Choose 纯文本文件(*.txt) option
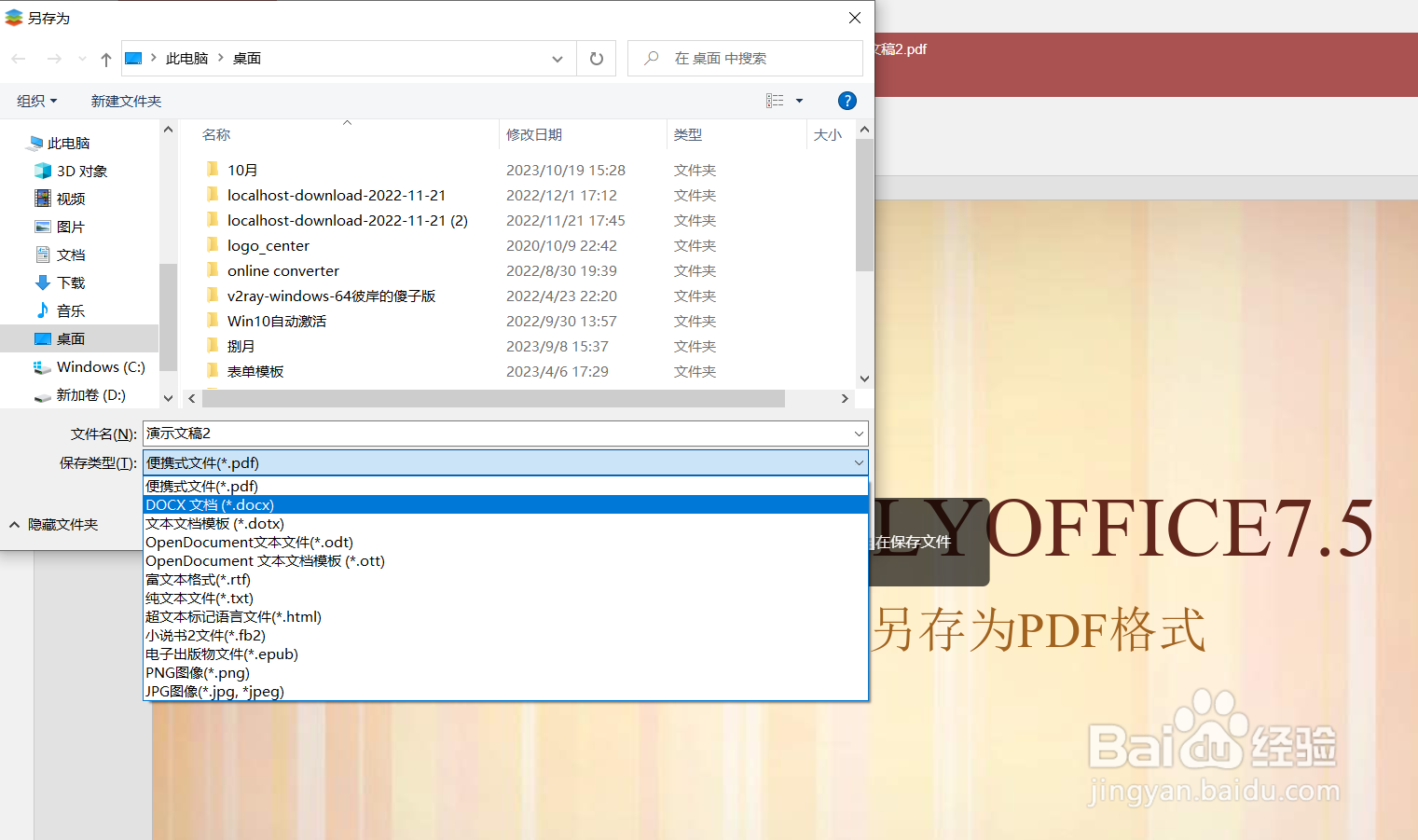The image size is (1418, 840). 506,598
